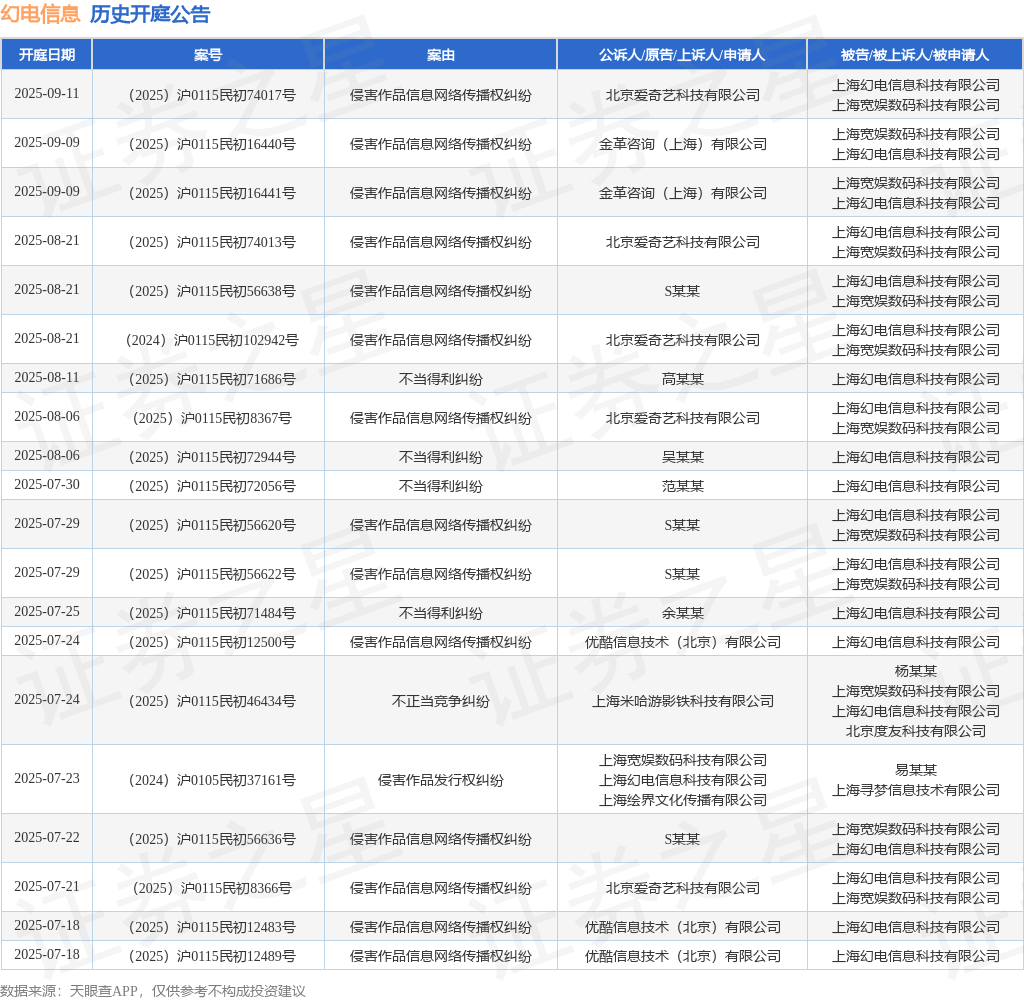The height and width of the screenshot is (1000, 1024).
Task: Click 北京爱奇艺科技有限公司 in the 8366号 row
Action: pyautogui.click(x=682, y=888)
